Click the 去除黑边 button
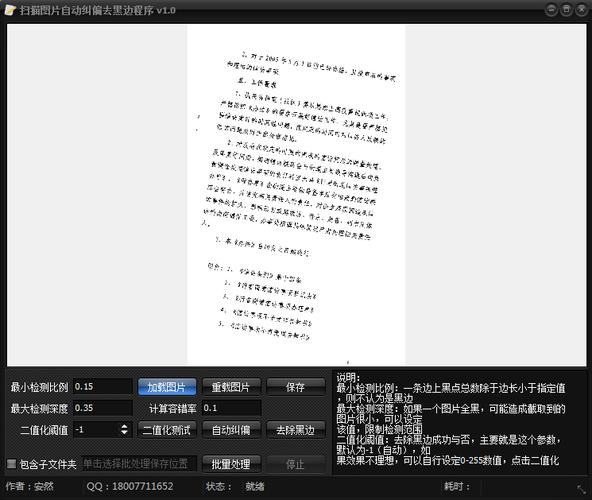 click(296, 430)
